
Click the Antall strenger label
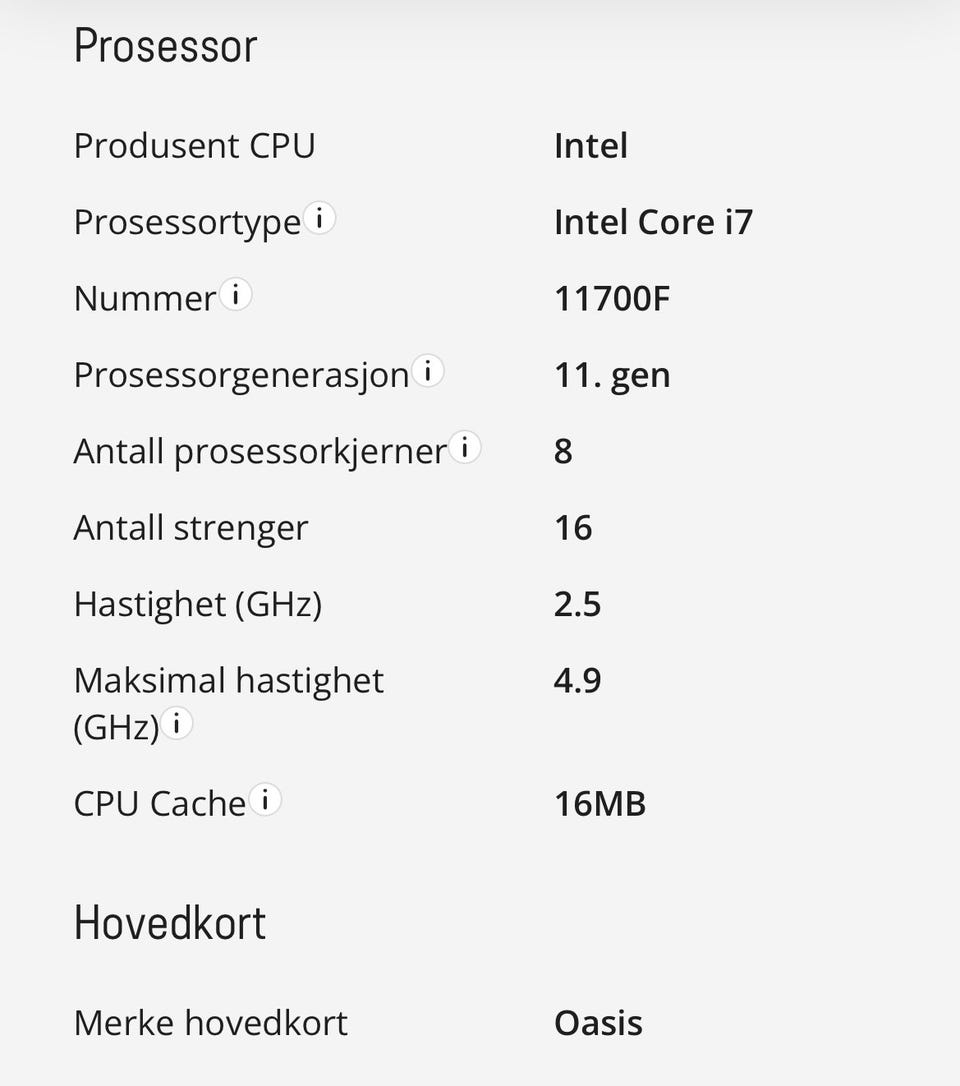click(191, 528)
